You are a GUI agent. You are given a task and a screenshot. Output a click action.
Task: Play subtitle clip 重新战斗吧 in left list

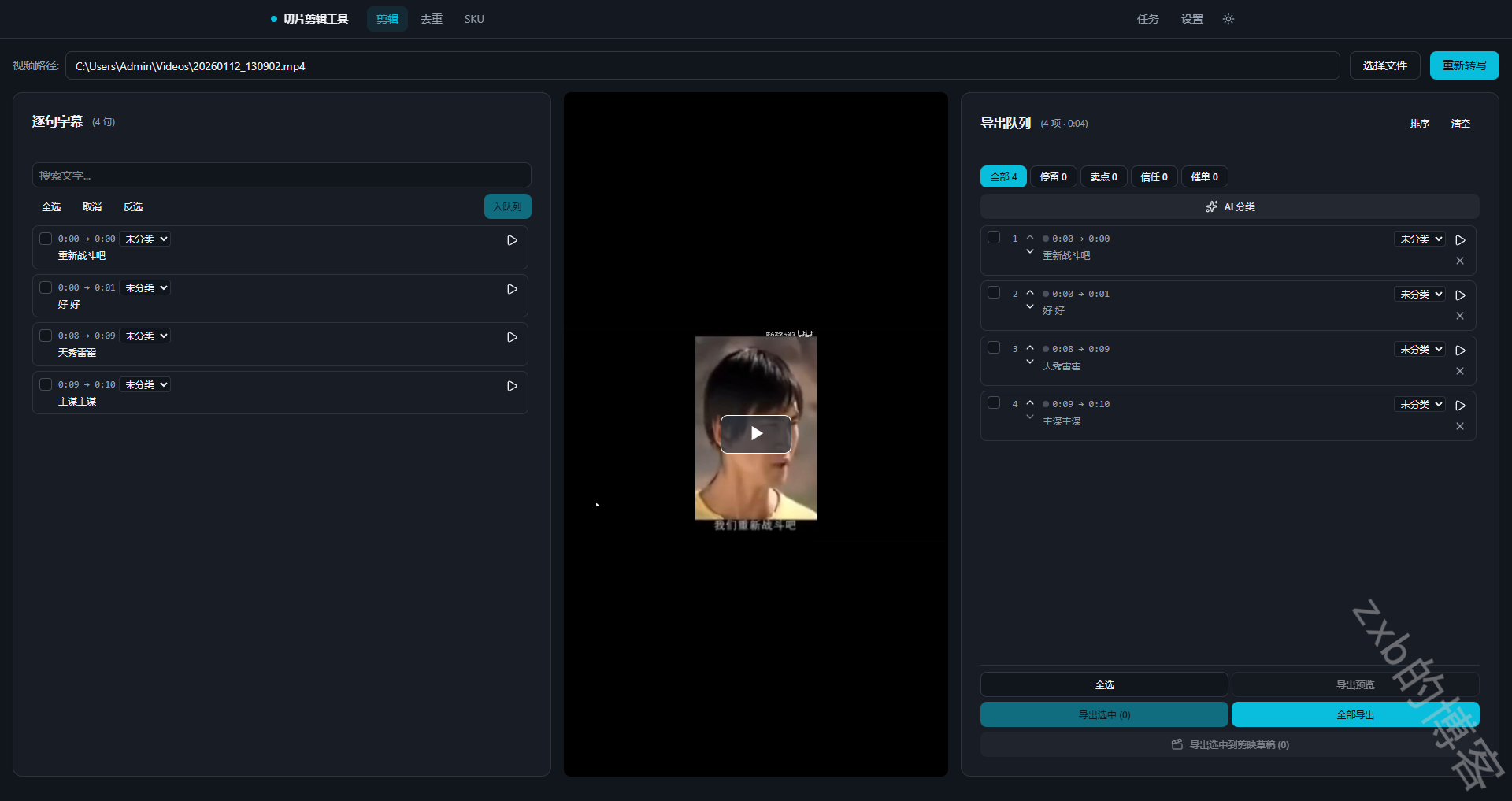512,240
